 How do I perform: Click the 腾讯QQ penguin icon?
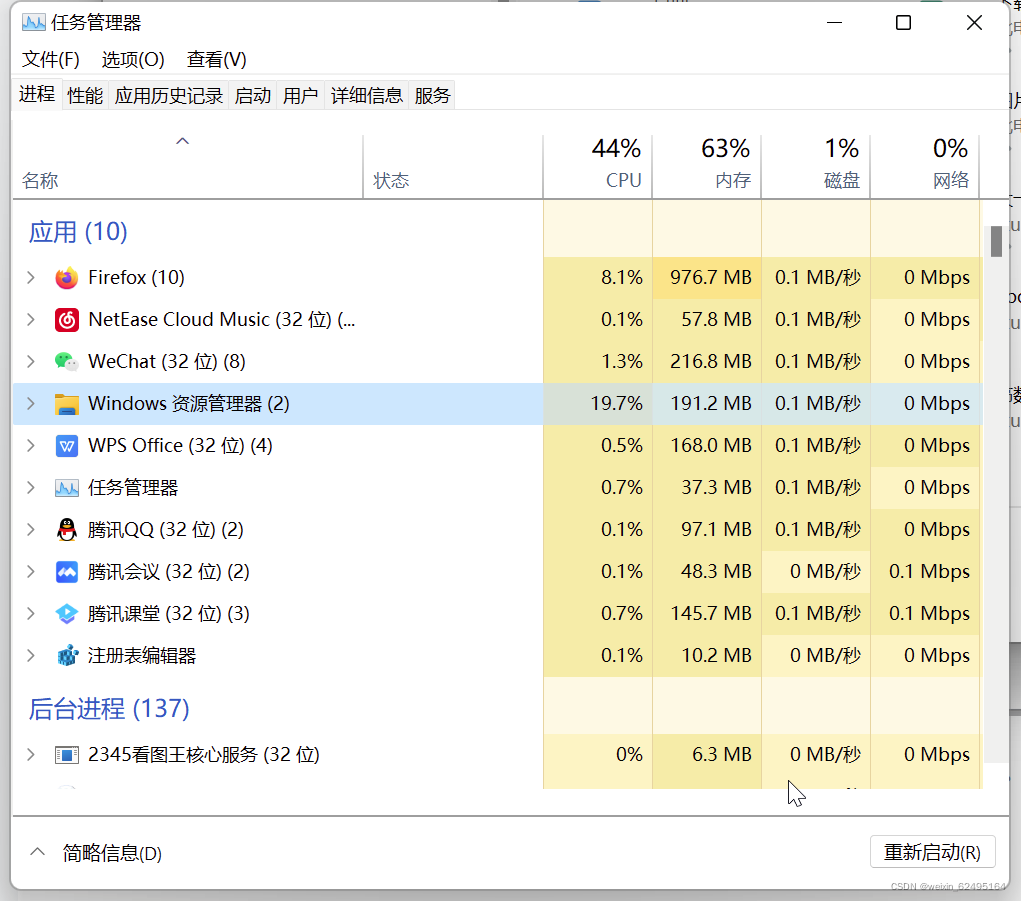point(66,530)
